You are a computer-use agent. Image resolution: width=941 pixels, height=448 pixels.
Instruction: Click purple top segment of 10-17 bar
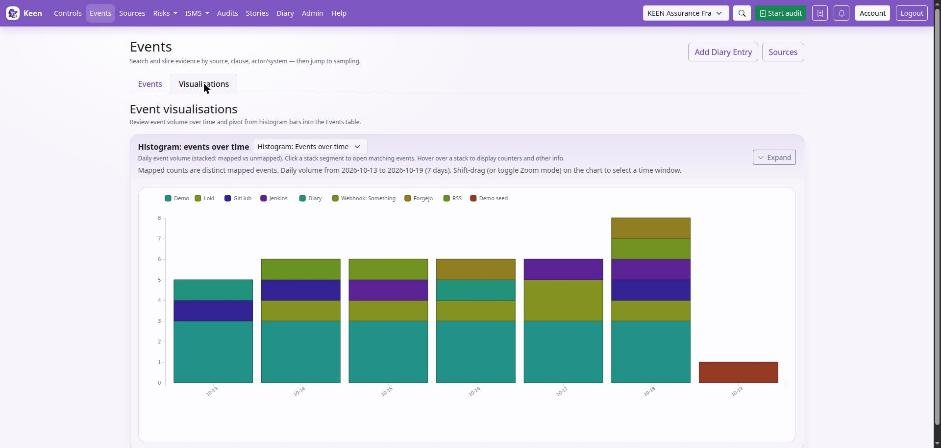point(563,269)
